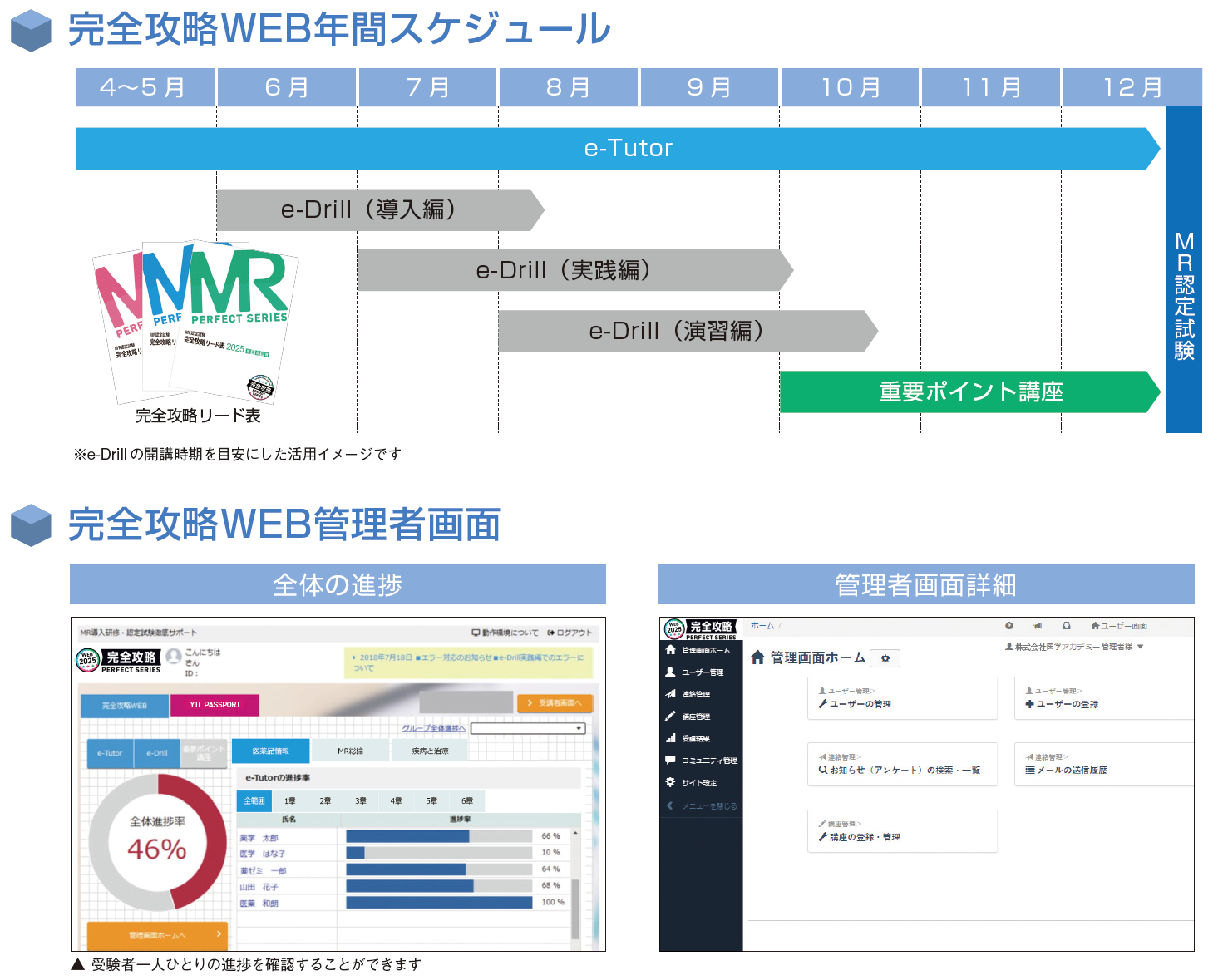Click the e-Tutor schedule arrow bar
Viewport: 1218px width, 980px height.
618,148
